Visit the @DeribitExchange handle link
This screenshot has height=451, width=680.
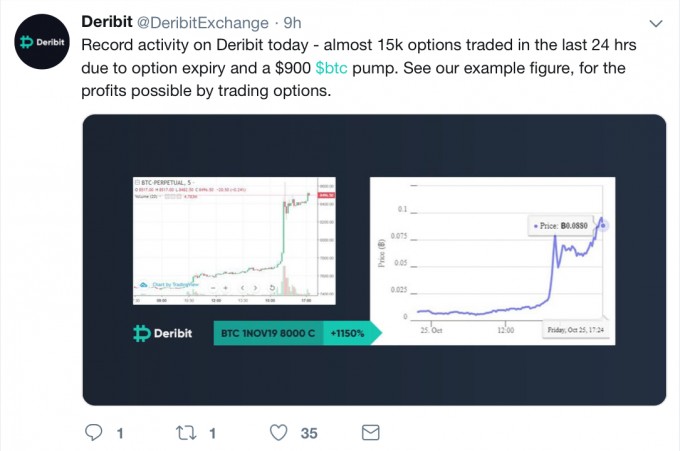coord(203,23)
